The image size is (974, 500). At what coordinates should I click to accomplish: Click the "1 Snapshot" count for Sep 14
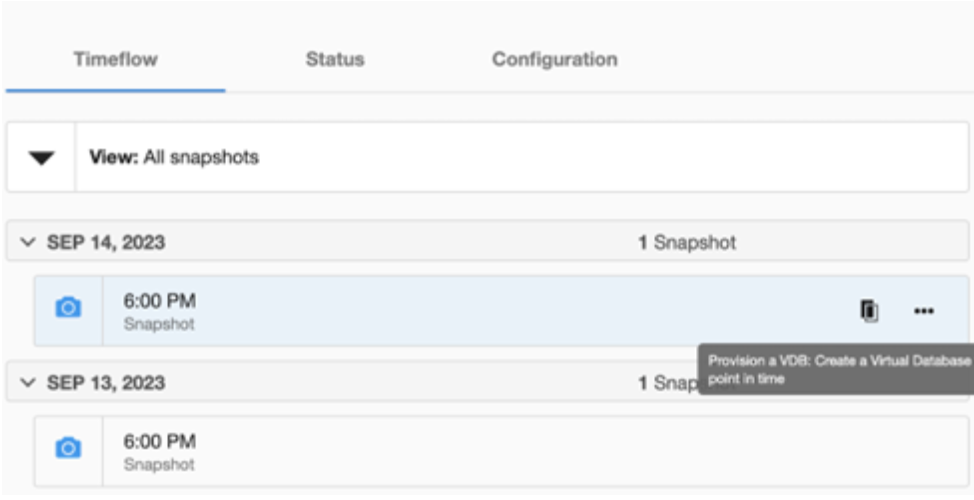[x=687, y=243]
